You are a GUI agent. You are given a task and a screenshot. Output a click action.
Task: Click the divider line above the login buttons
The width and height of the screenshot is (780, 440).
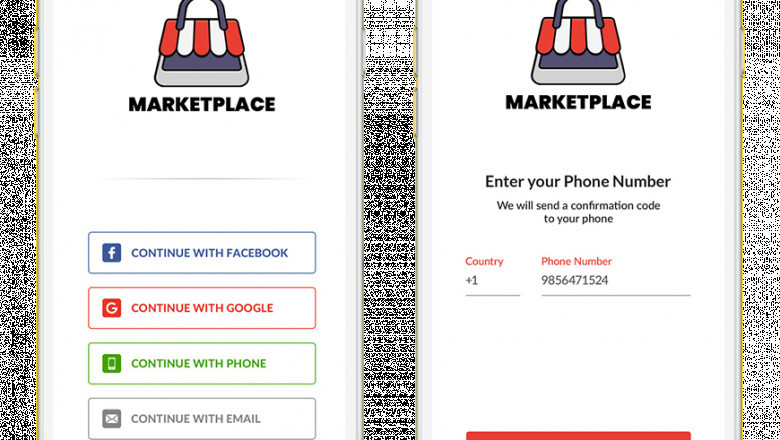pos(202,179)
